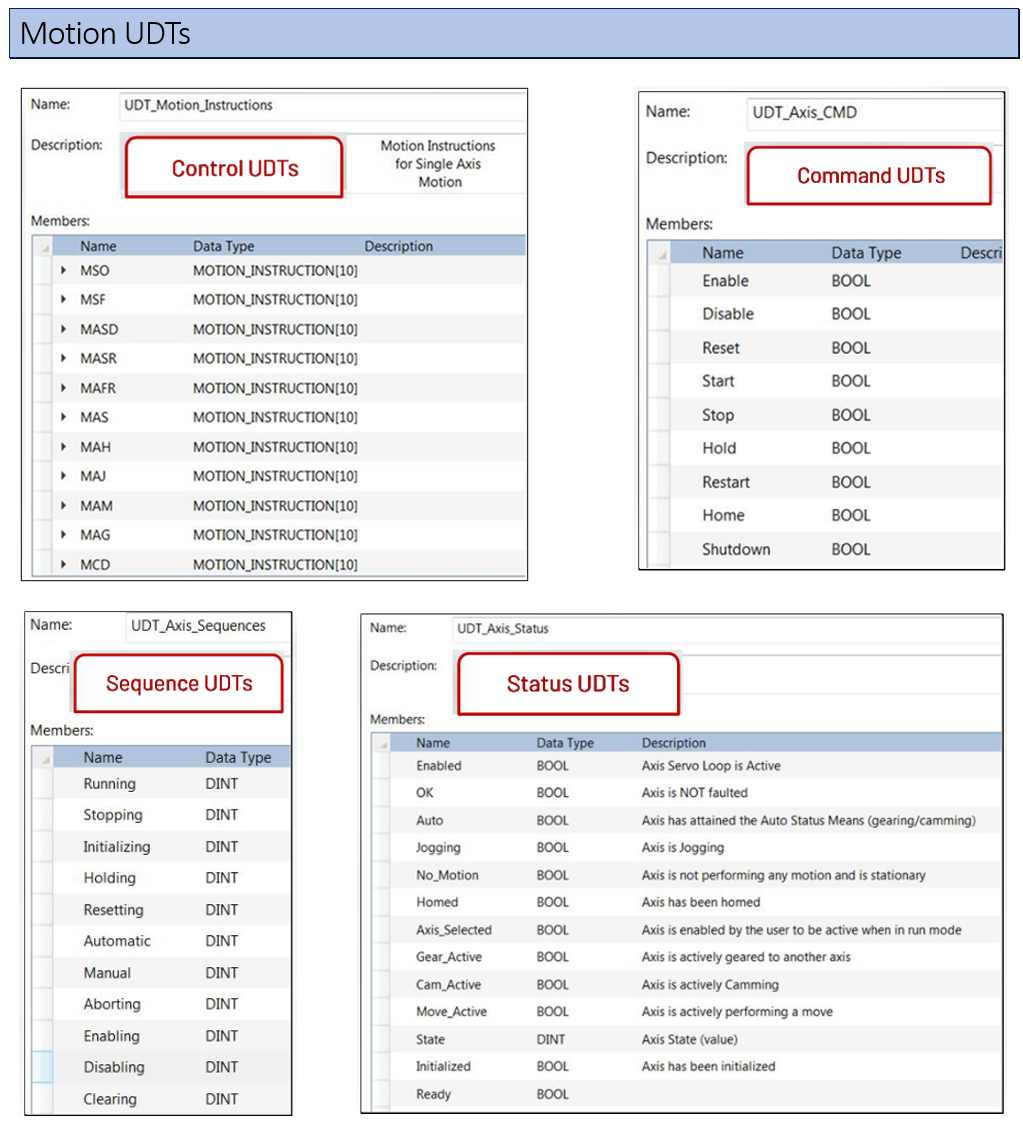Expand the MAH member arrow
1023x1133 pixels.
point(63,447)
